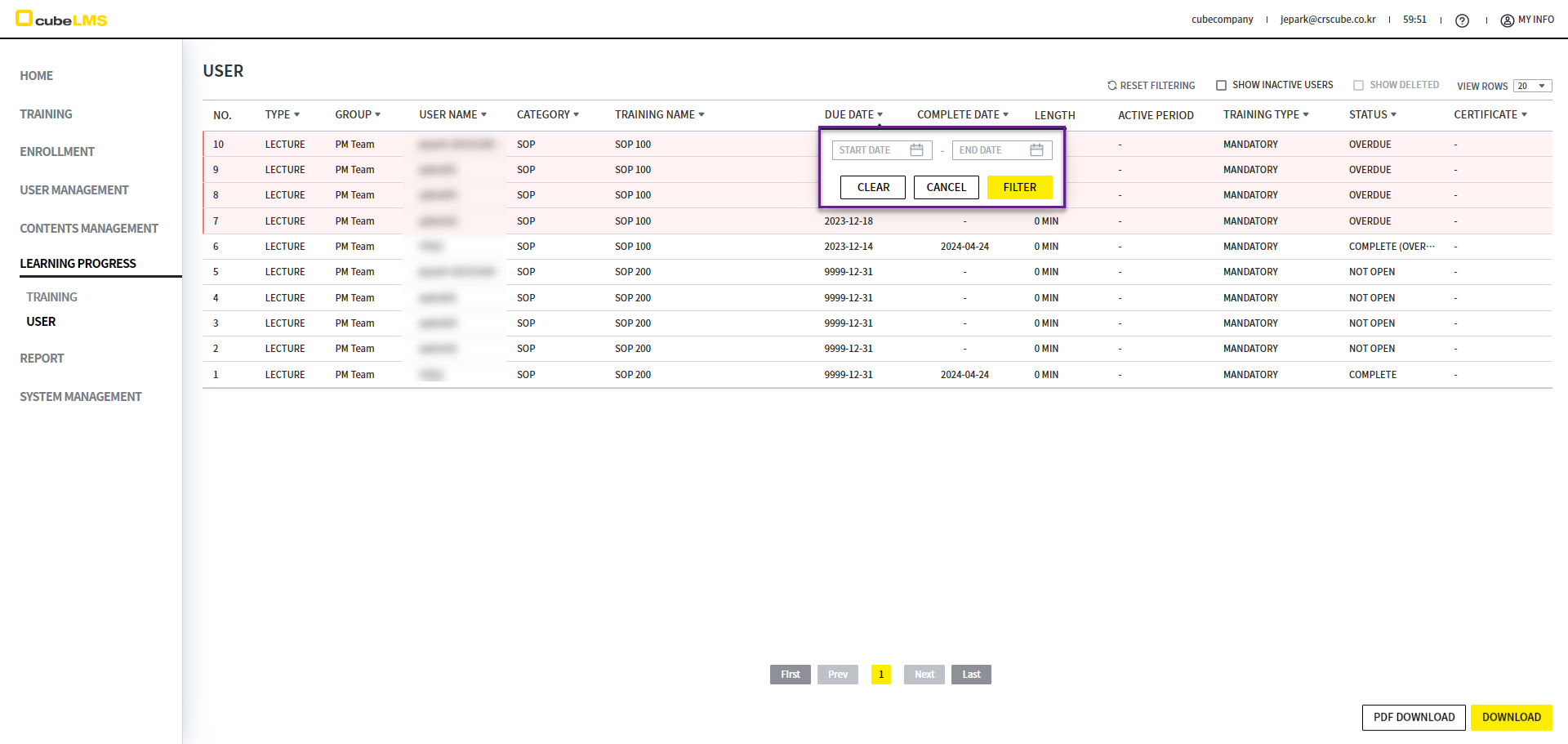1568x744 pixels.
Task: Click the PDF DOWNLOAD button
Action: pos(1414,717)
